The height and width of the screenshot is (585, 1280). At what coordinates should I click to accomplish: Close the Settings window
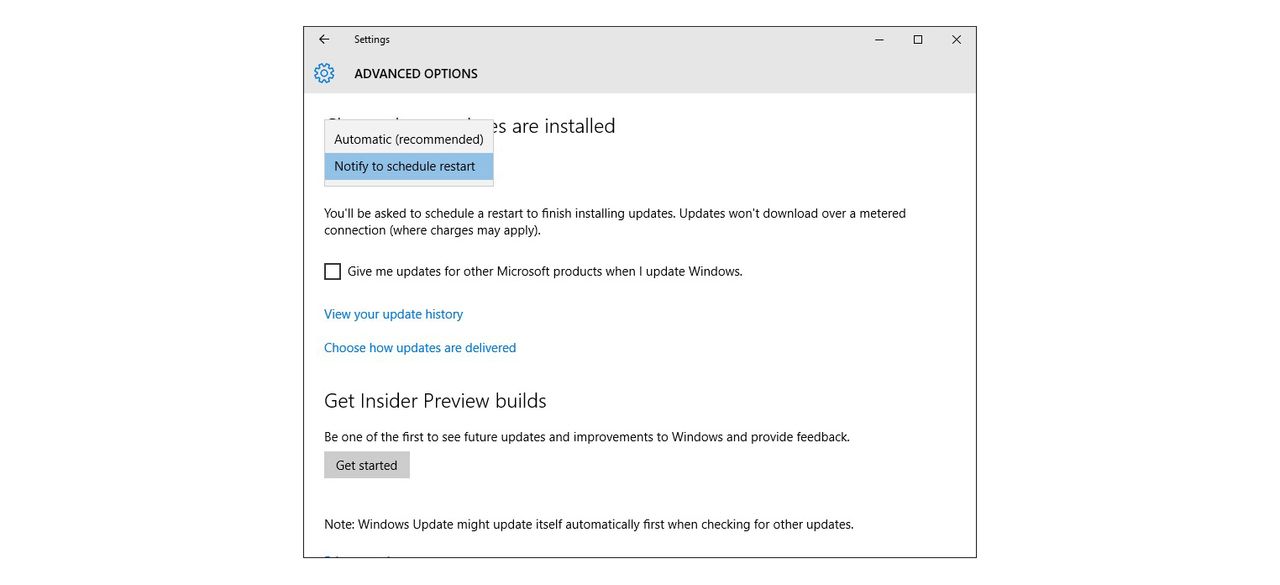pyautogui.click(x=956, y=40)
